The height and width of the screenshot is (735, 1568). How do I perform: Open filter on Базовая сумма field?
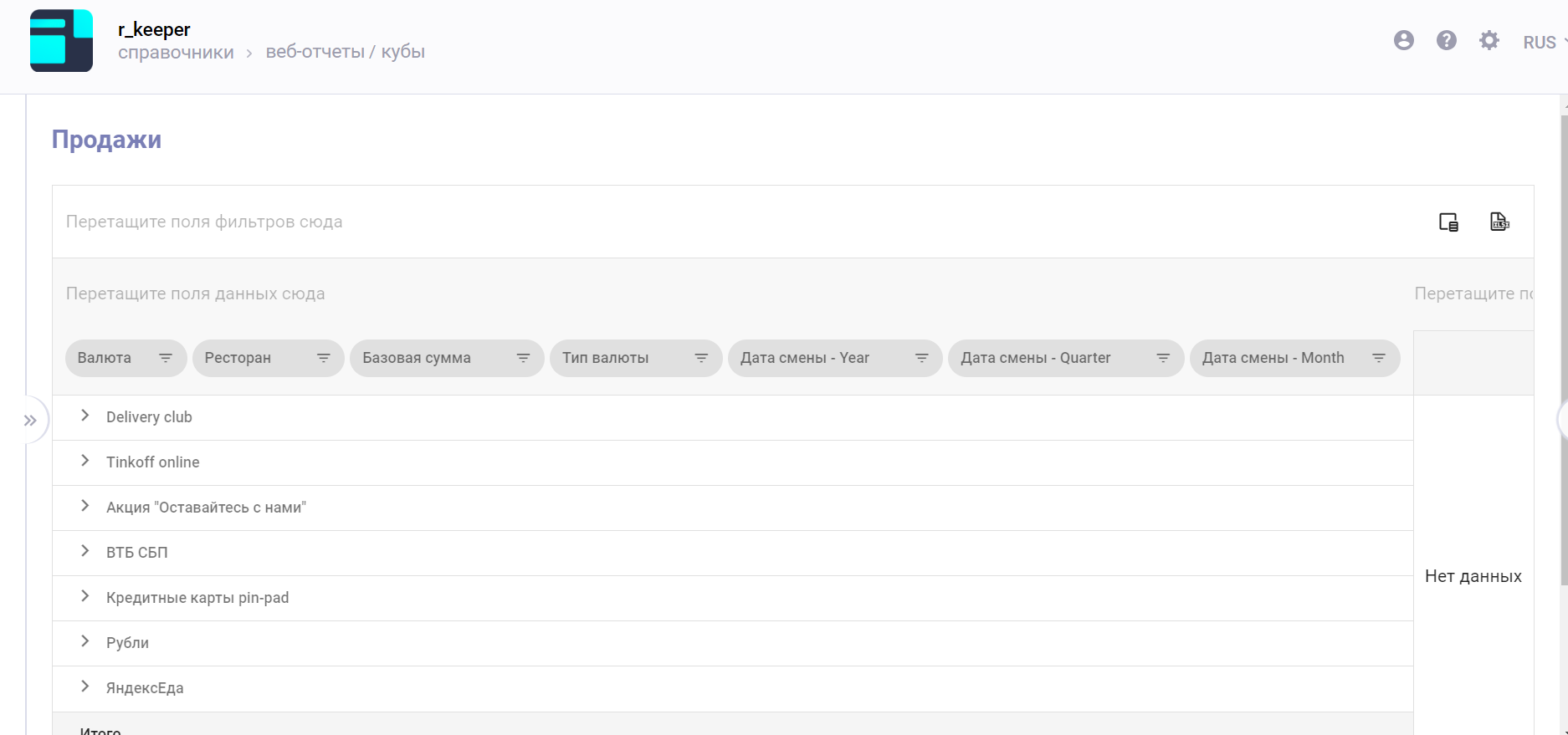point(524,358)
